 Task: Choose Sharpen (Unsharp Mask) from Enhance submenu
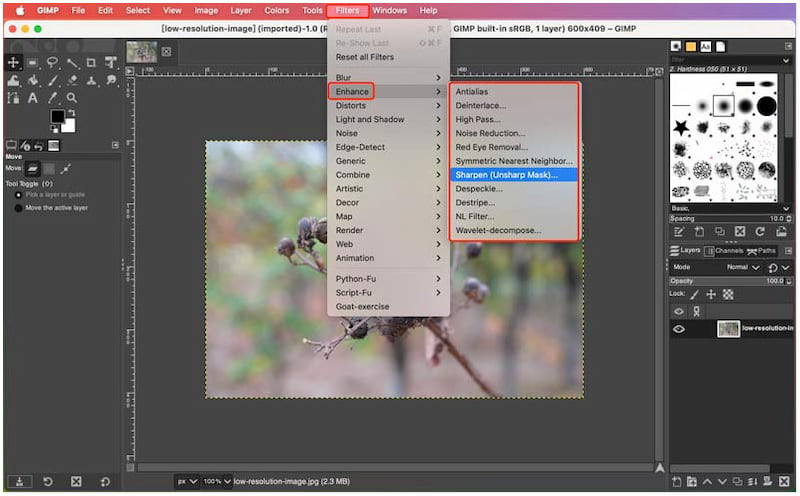506,175
